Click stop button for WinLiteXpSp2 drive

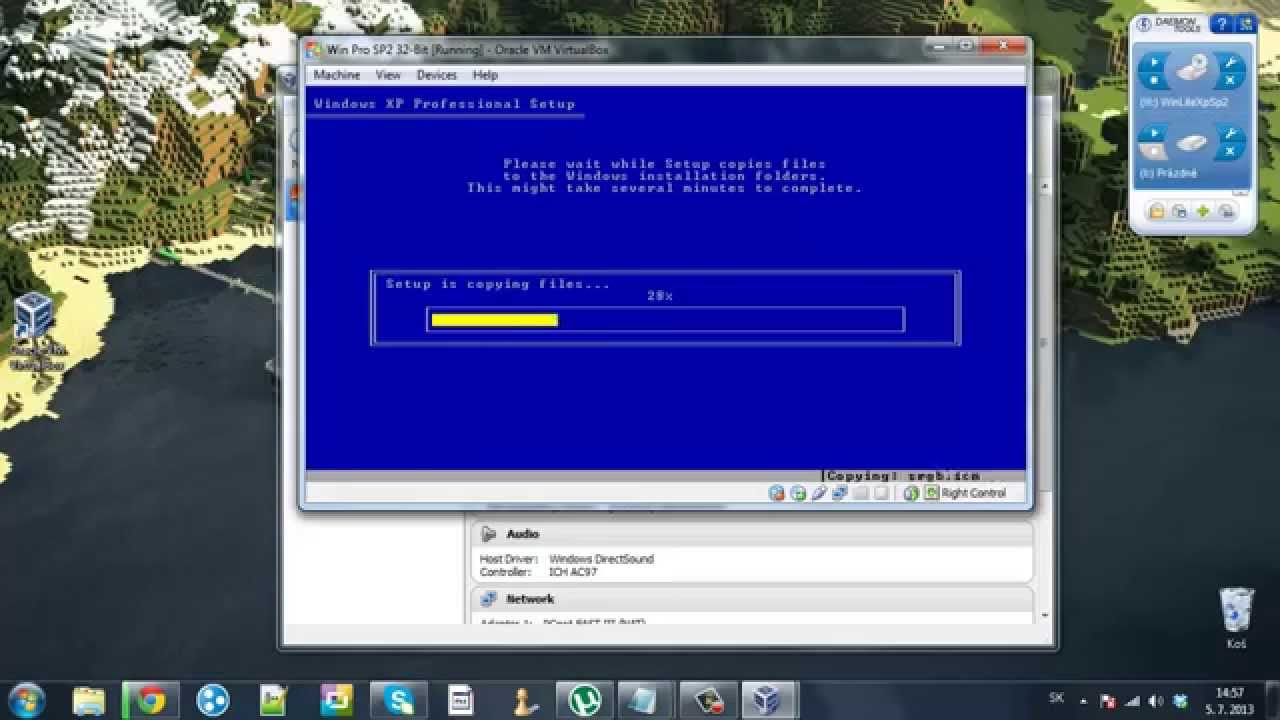(1154, 80)
